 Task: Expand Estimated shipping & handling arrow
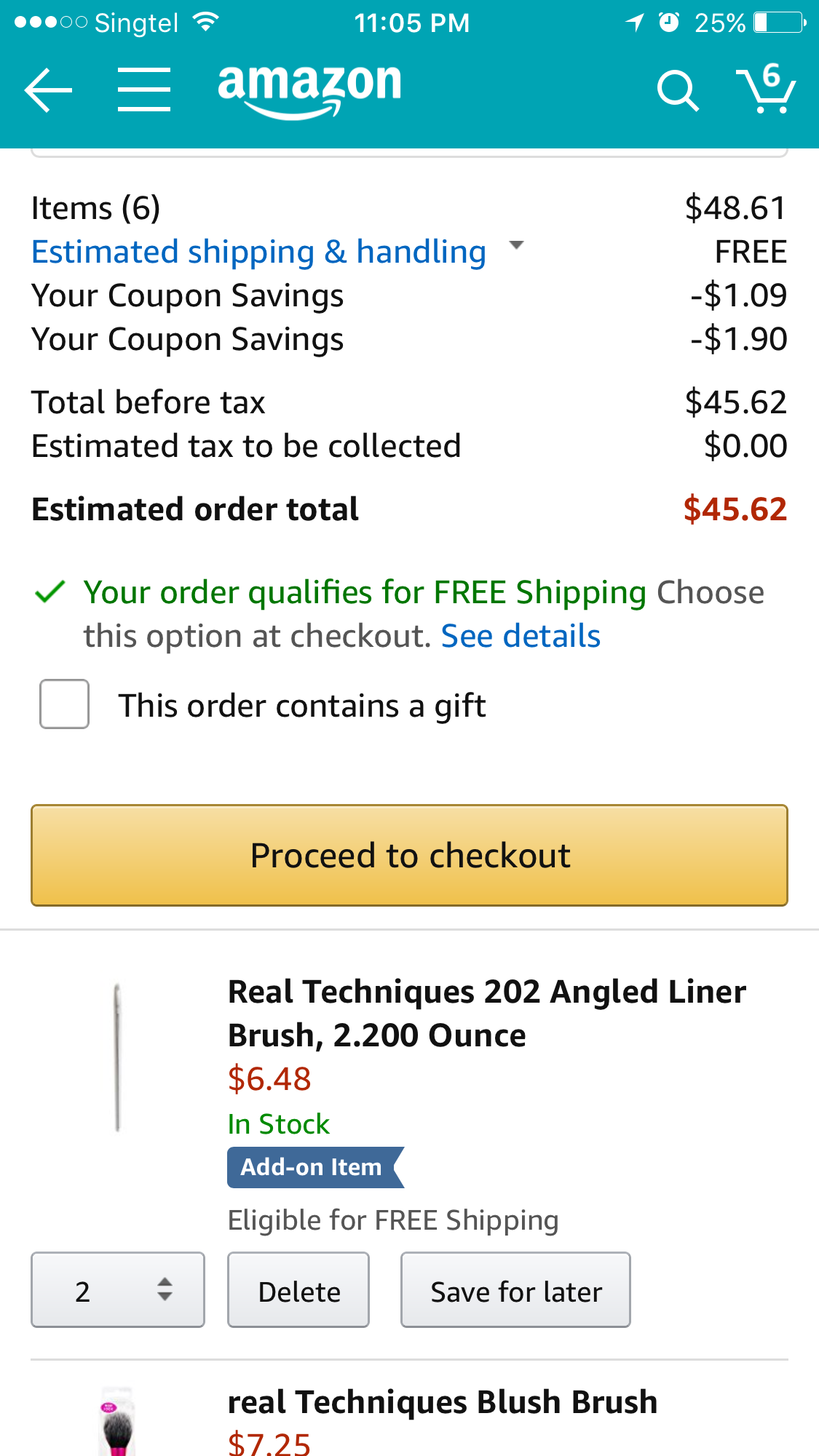coord(516,246)
